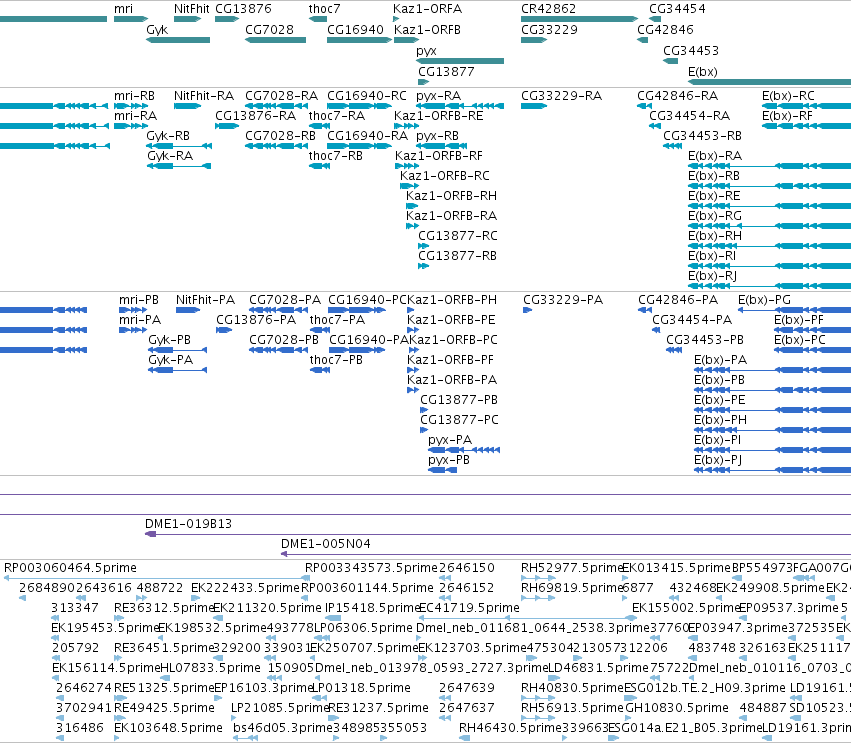Open the RE36312.5prime EST label
This screenshot has height=743, width=851.
click(165, 608)
